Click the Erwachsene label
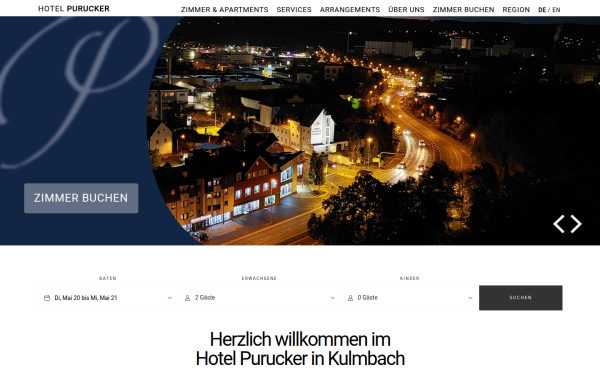Image resolution: width=600 pixels, height=375 pixels. tap(259, 278)
